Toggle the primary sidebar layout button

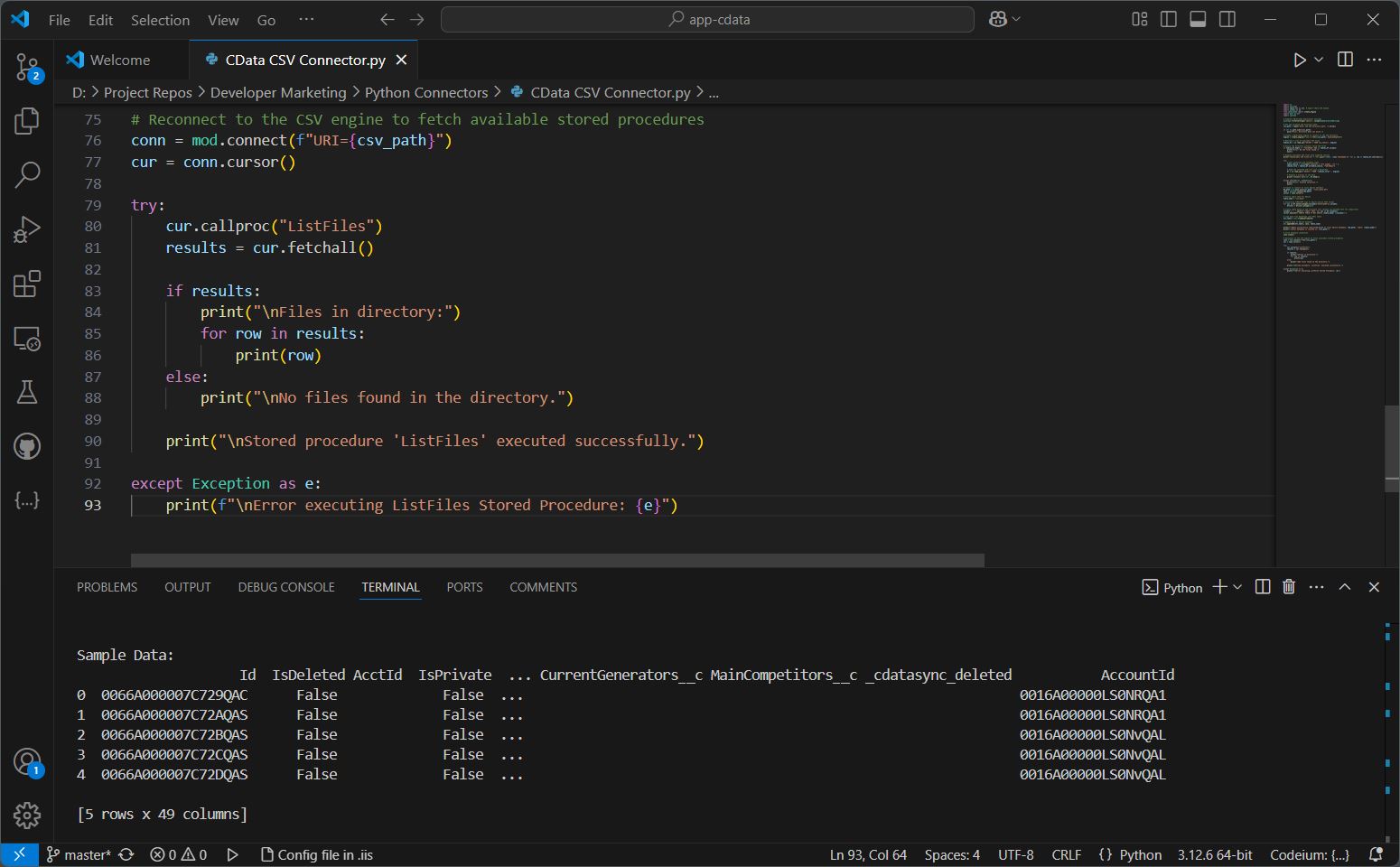(1168, 19)
